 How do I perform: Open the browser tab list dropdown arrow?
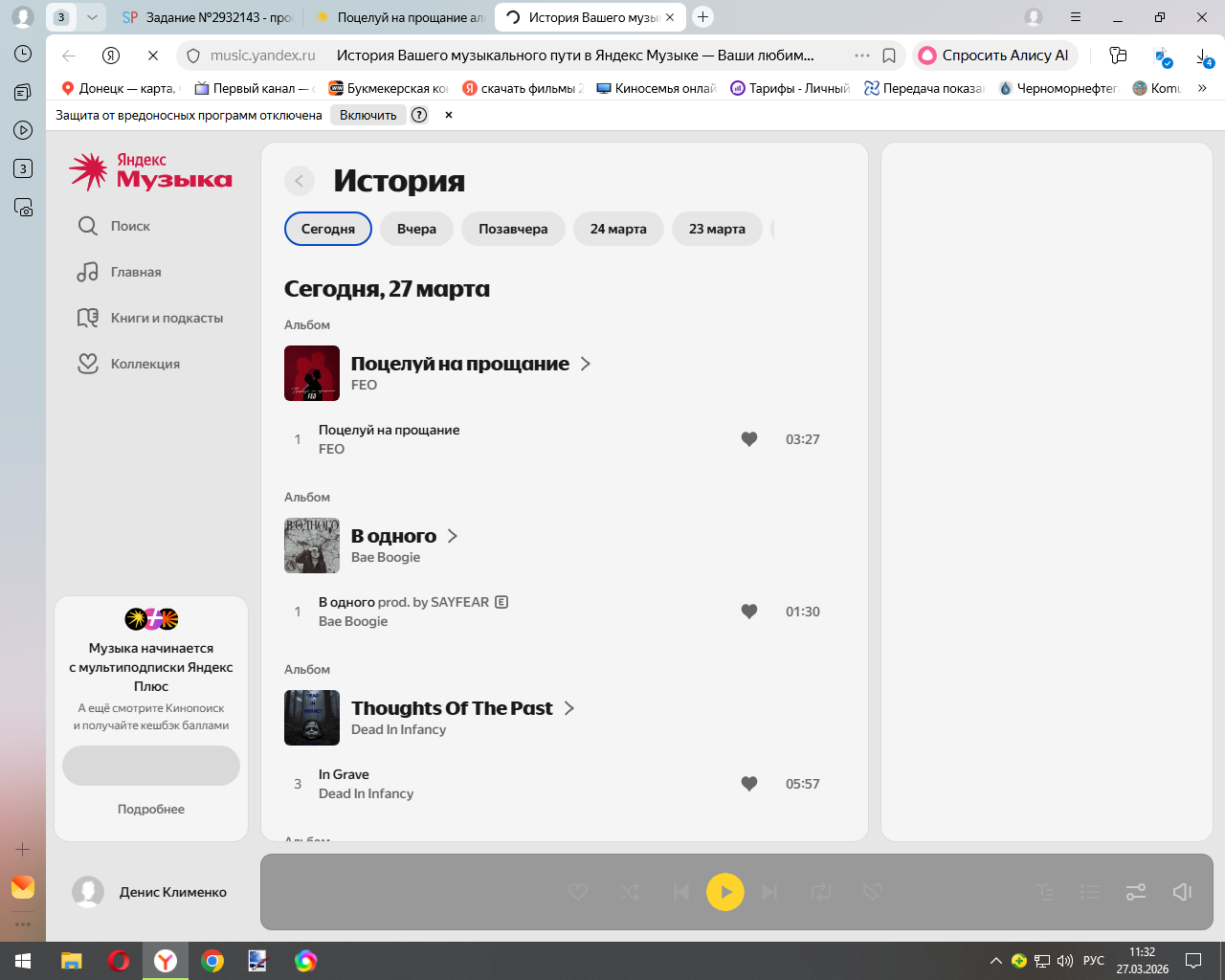92,17
